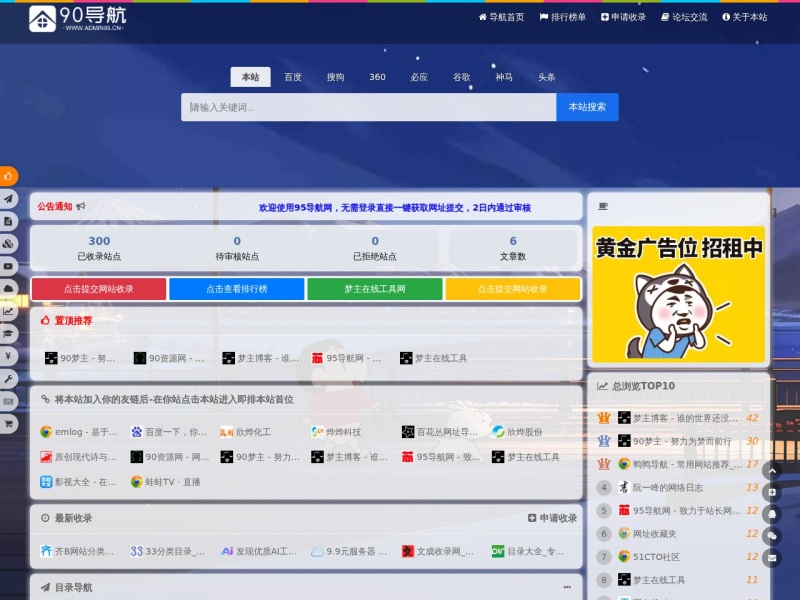Select the 本站 search tab
Viewport: 800px width, 600px height.
pyautogui.click(x=251, y=77)
